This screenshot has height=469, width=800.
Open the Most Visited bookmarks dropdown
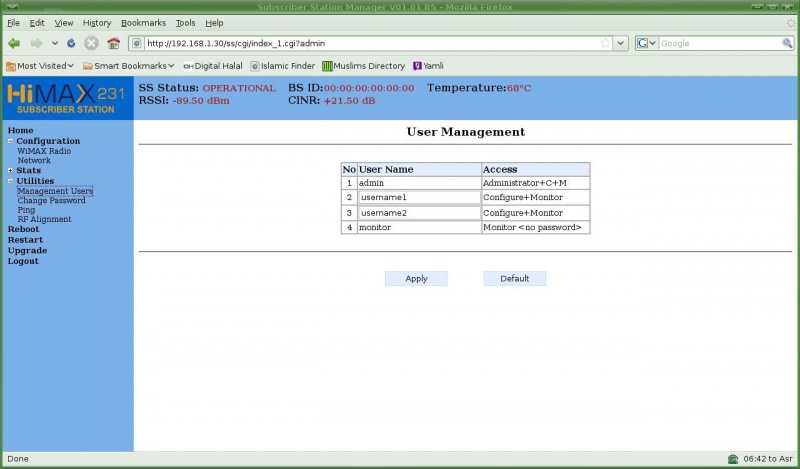40,66
